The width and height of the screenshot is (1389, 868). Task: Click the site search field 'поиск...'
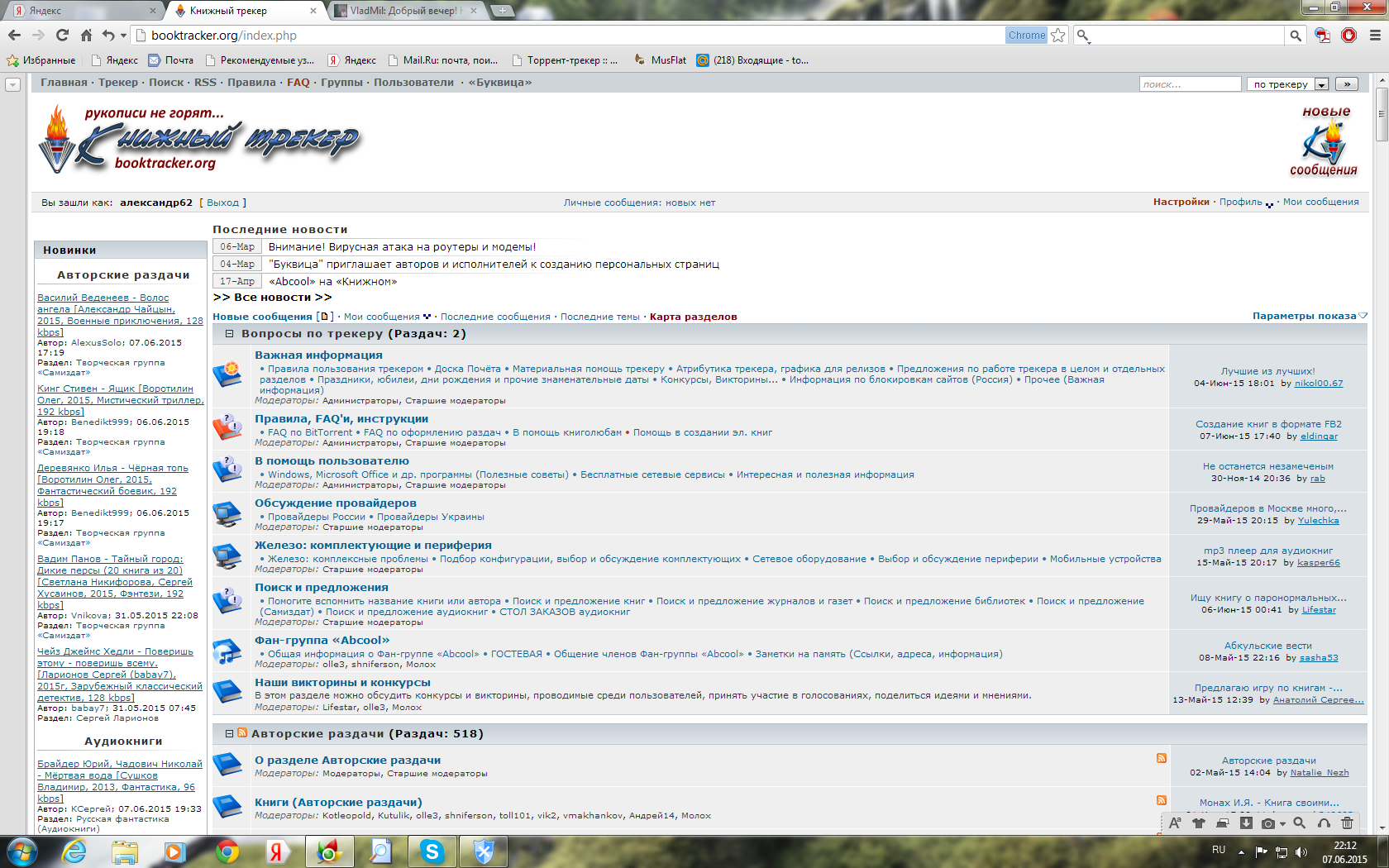click(1189, 84)
